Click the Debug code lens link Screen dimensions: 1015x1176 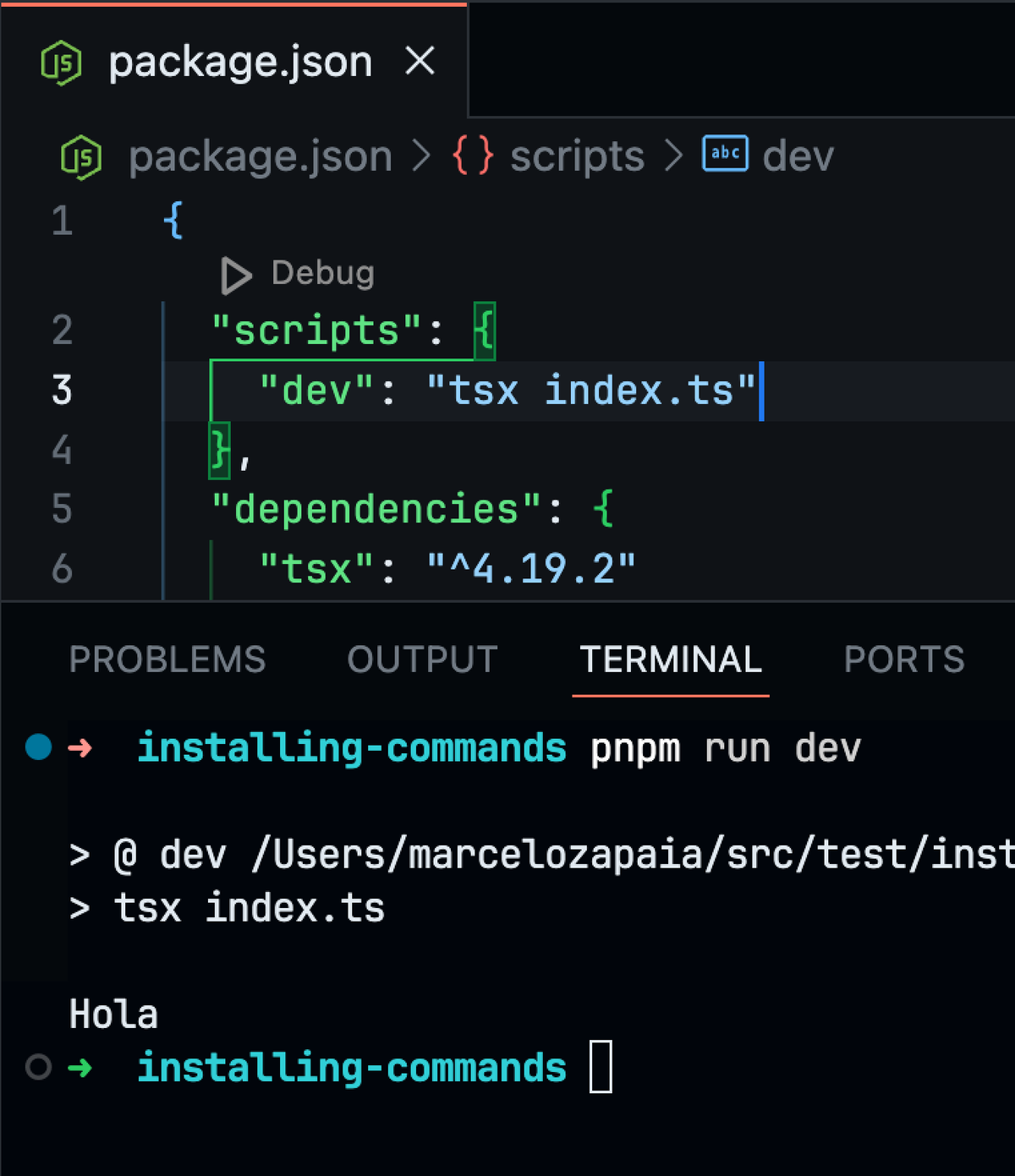(x=322, y=273)
